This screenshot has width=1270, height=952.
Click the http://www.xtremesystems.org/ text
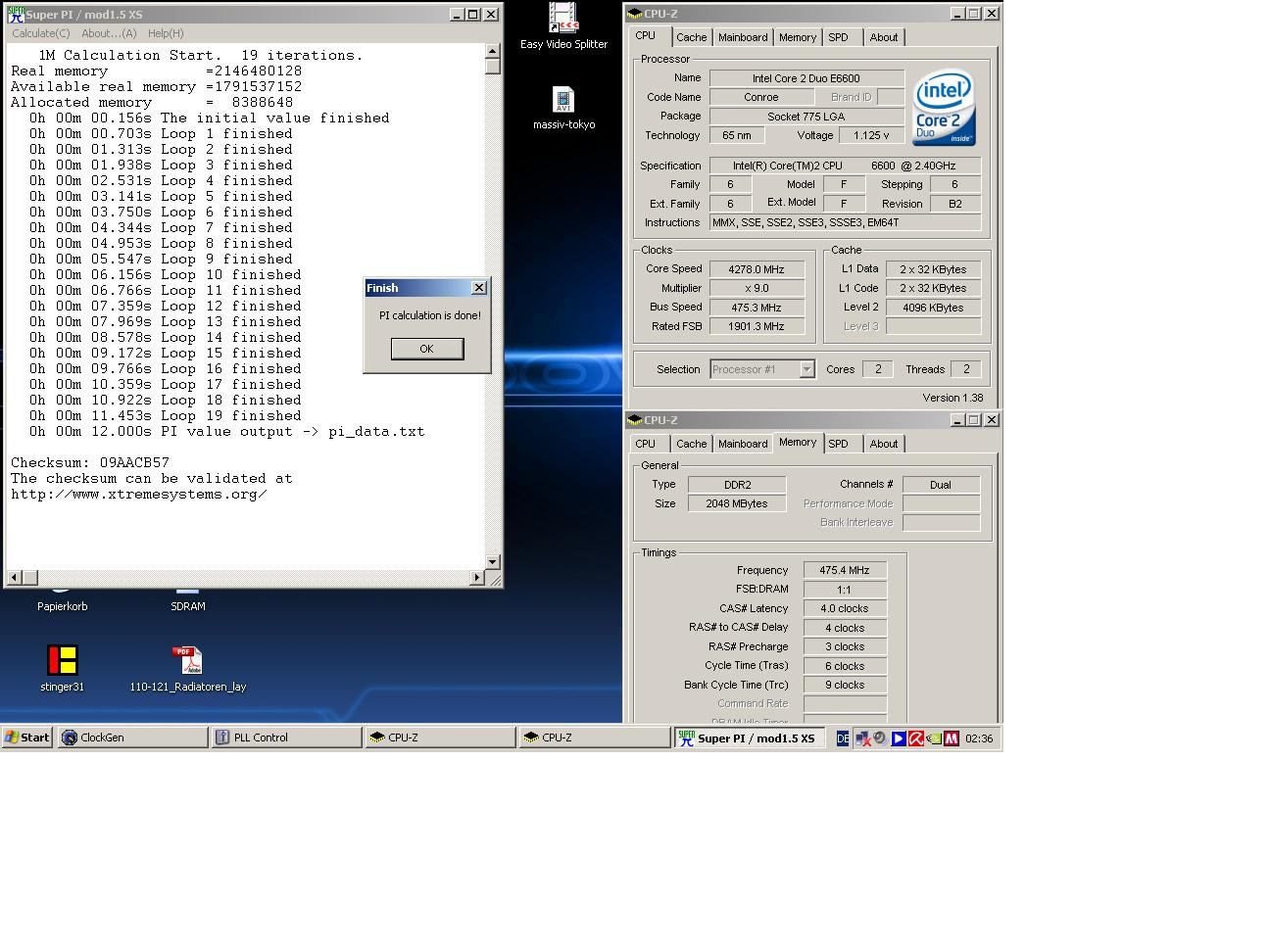click(139, 494)
